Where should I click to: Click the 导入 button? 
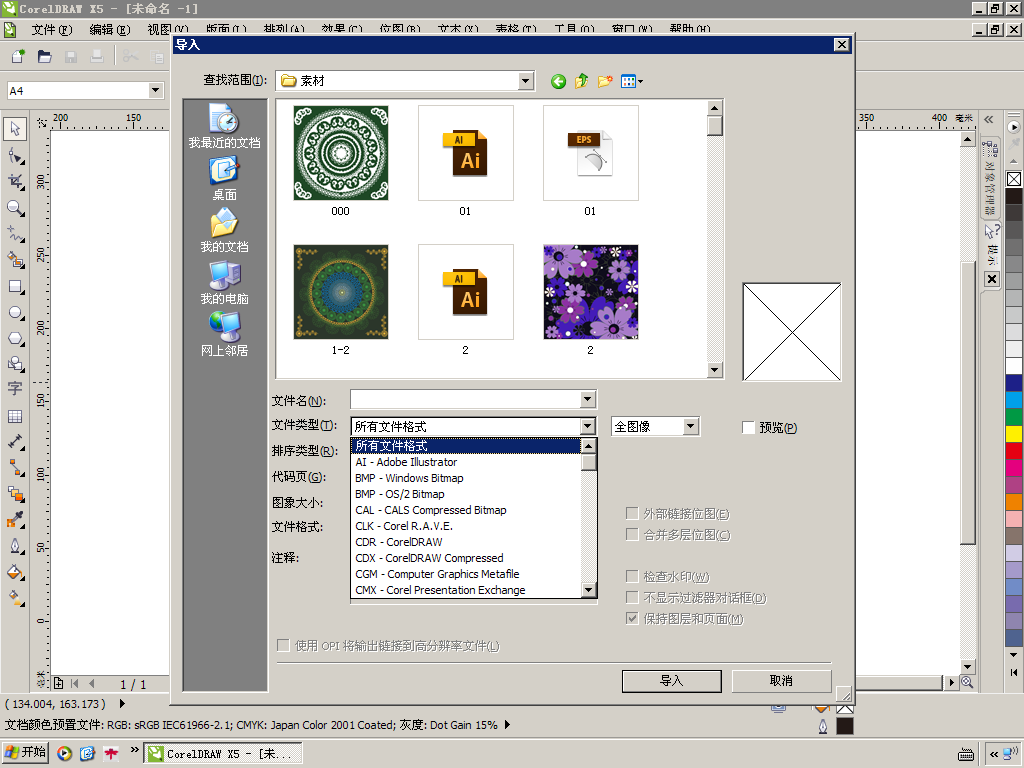[x=671, y=680]
